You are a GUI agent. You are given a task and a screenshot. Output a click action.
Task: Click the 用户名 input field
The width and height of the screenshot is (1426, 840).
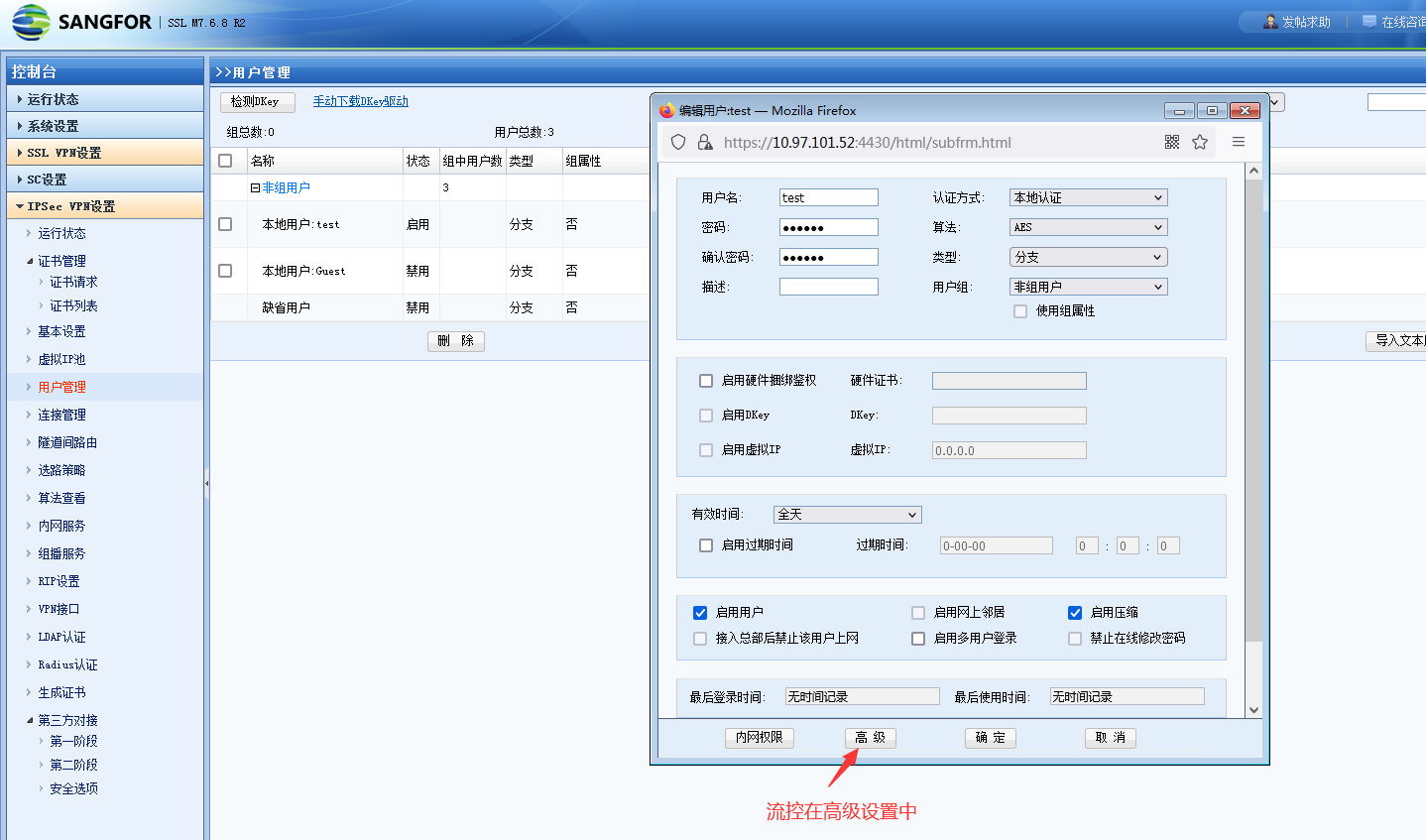tap(828, 197)
